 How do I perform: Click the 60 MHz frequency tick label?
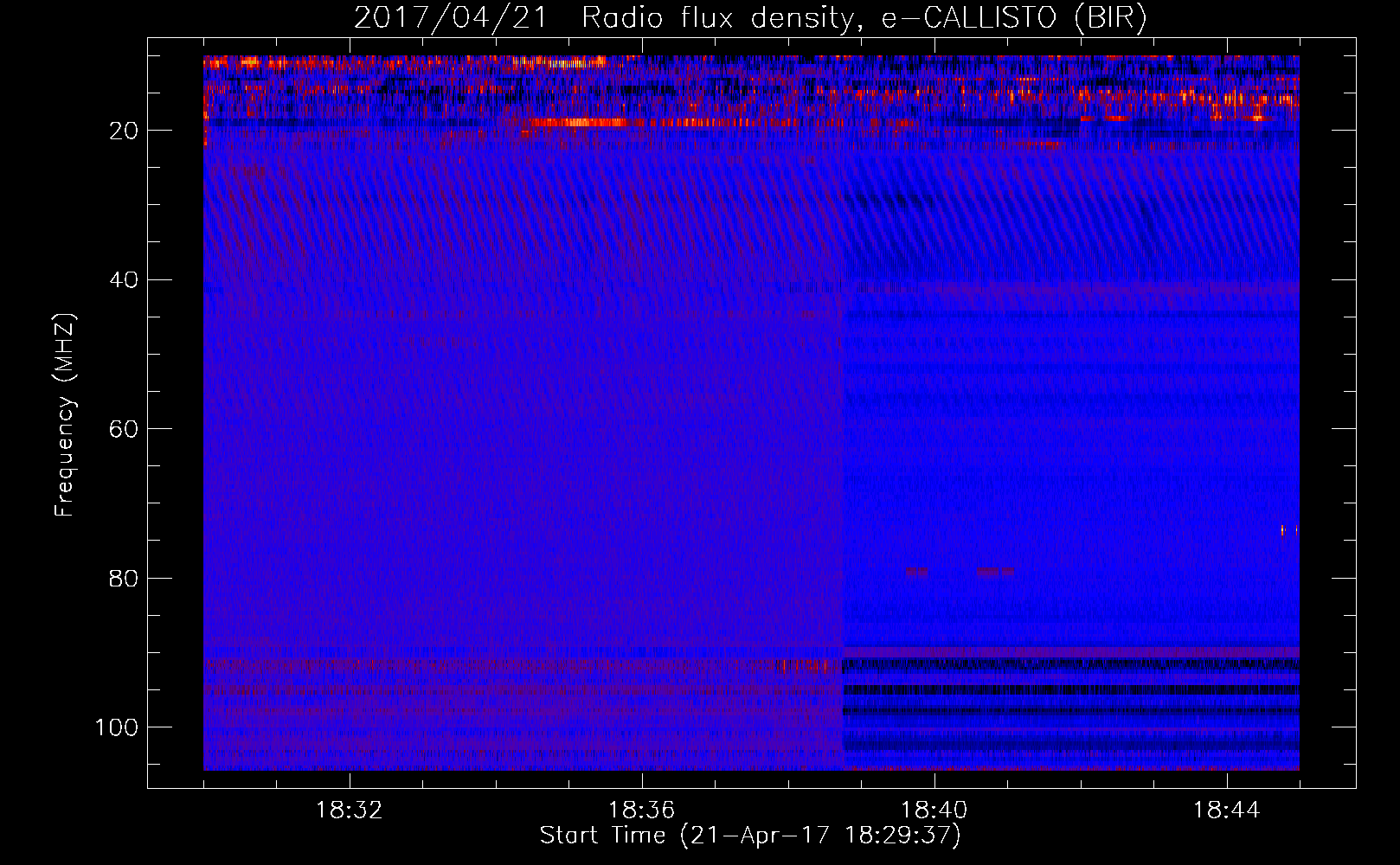124,429
